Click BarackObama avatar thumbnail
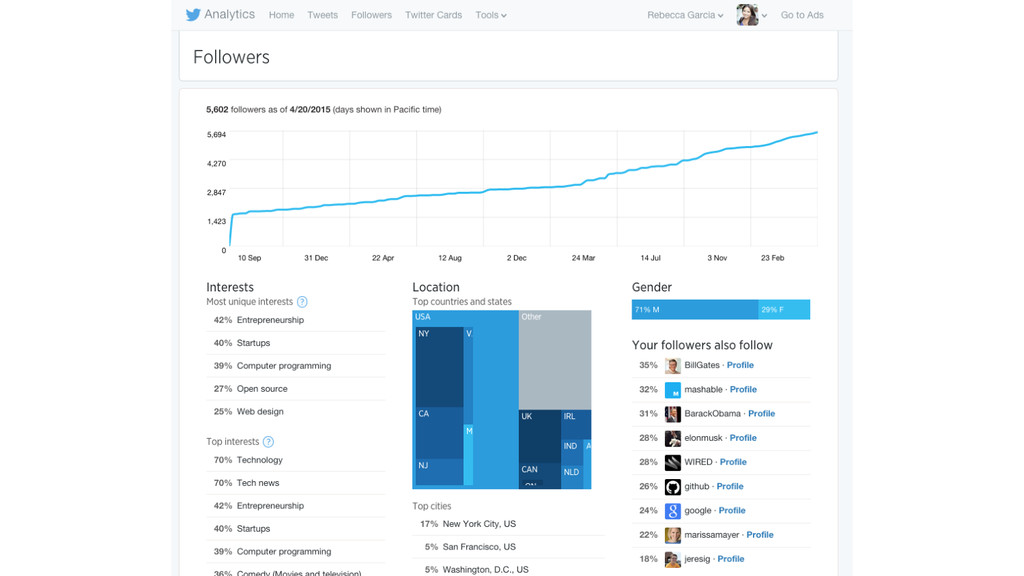This screenshot has width=1024, height=576. (x=673, y=414)
